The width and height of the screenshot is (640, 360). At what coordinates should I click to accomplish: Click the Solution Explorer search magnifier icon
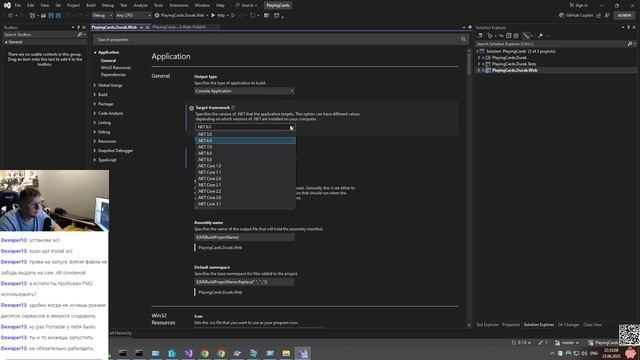[x=630, y=44]
